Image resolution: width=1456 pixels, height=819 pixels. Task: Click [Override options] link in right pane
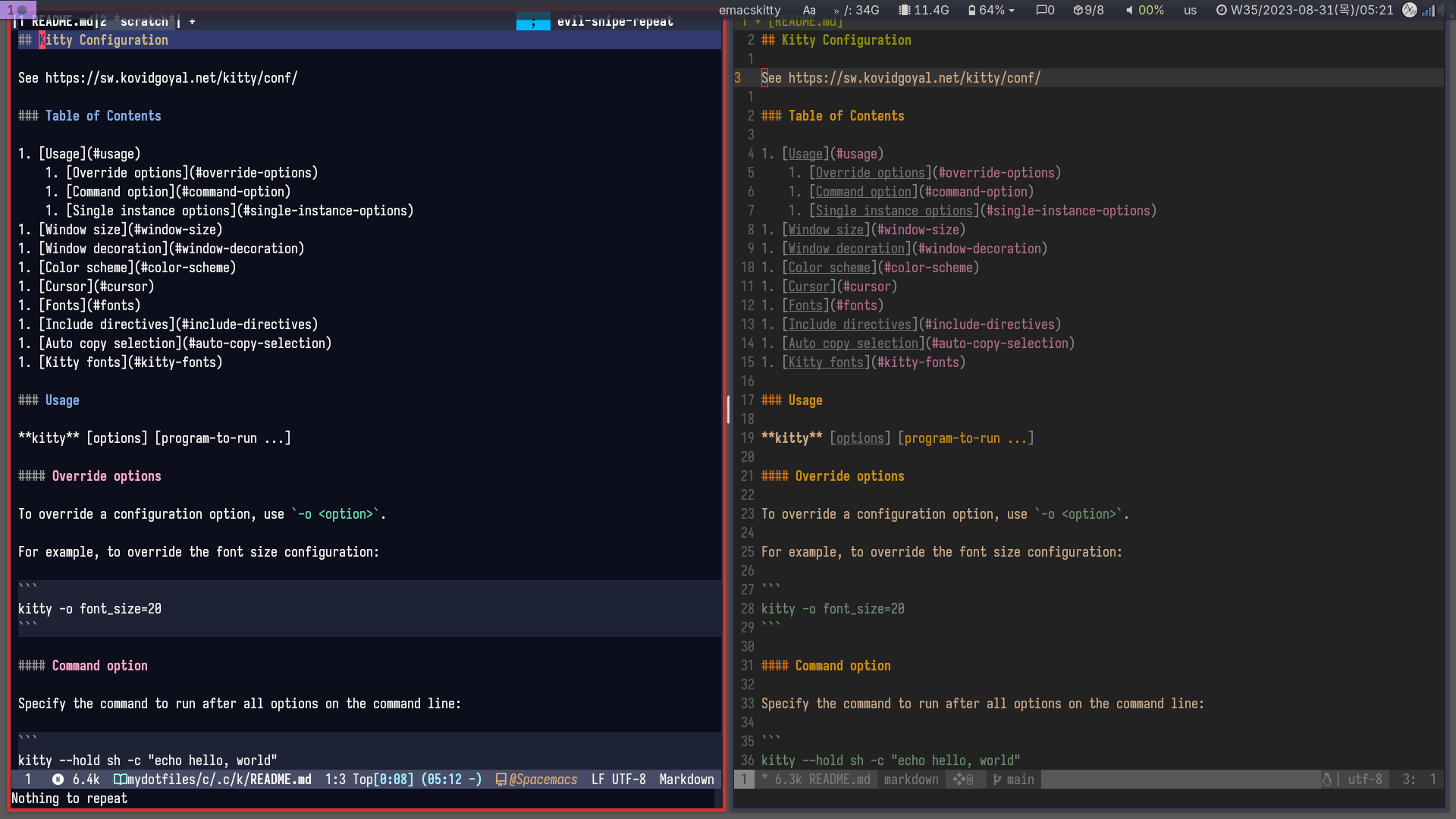[871, 173]
